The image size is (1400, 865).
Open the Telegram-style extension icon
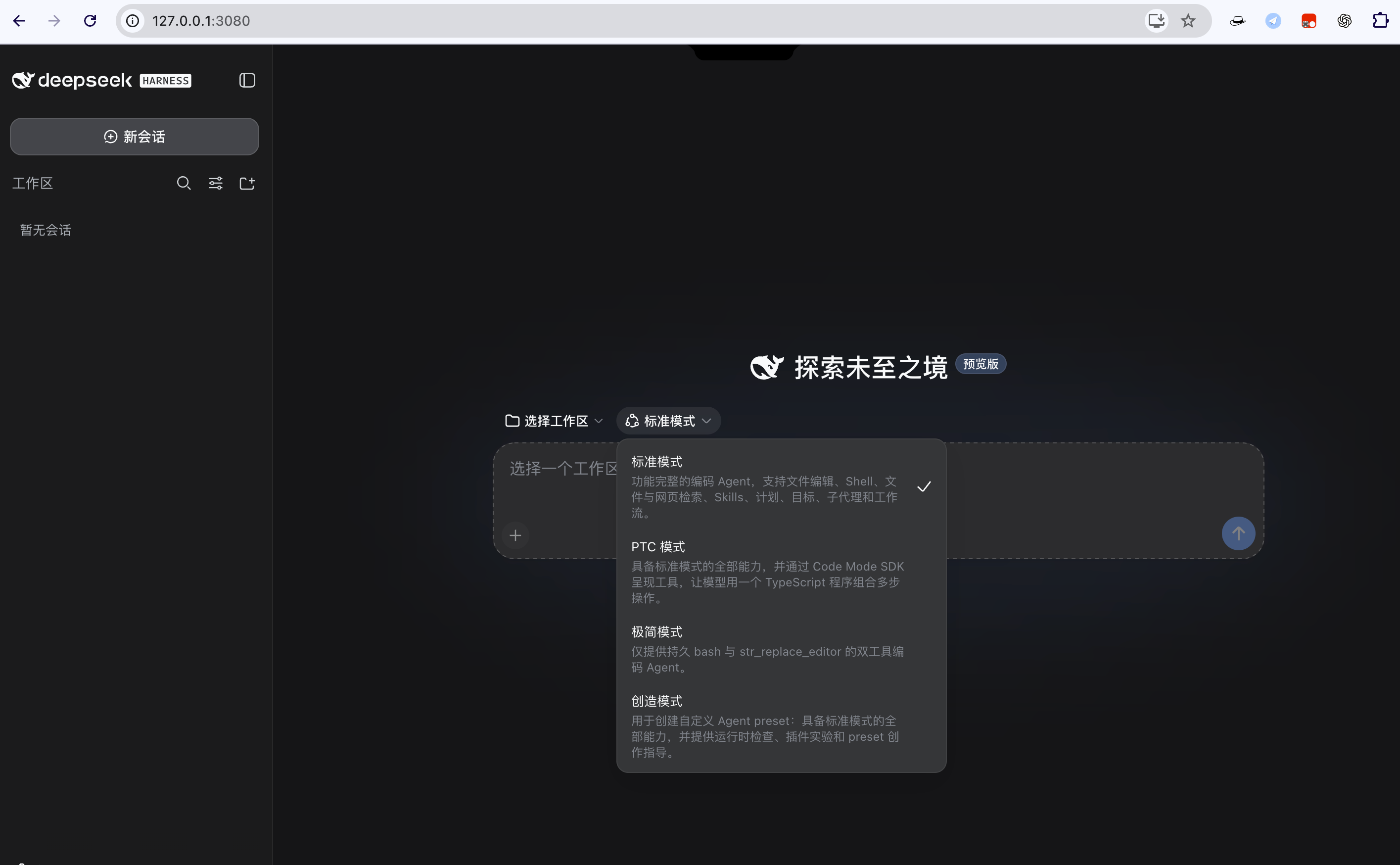pyautogui.click(x=1273, y=21)
